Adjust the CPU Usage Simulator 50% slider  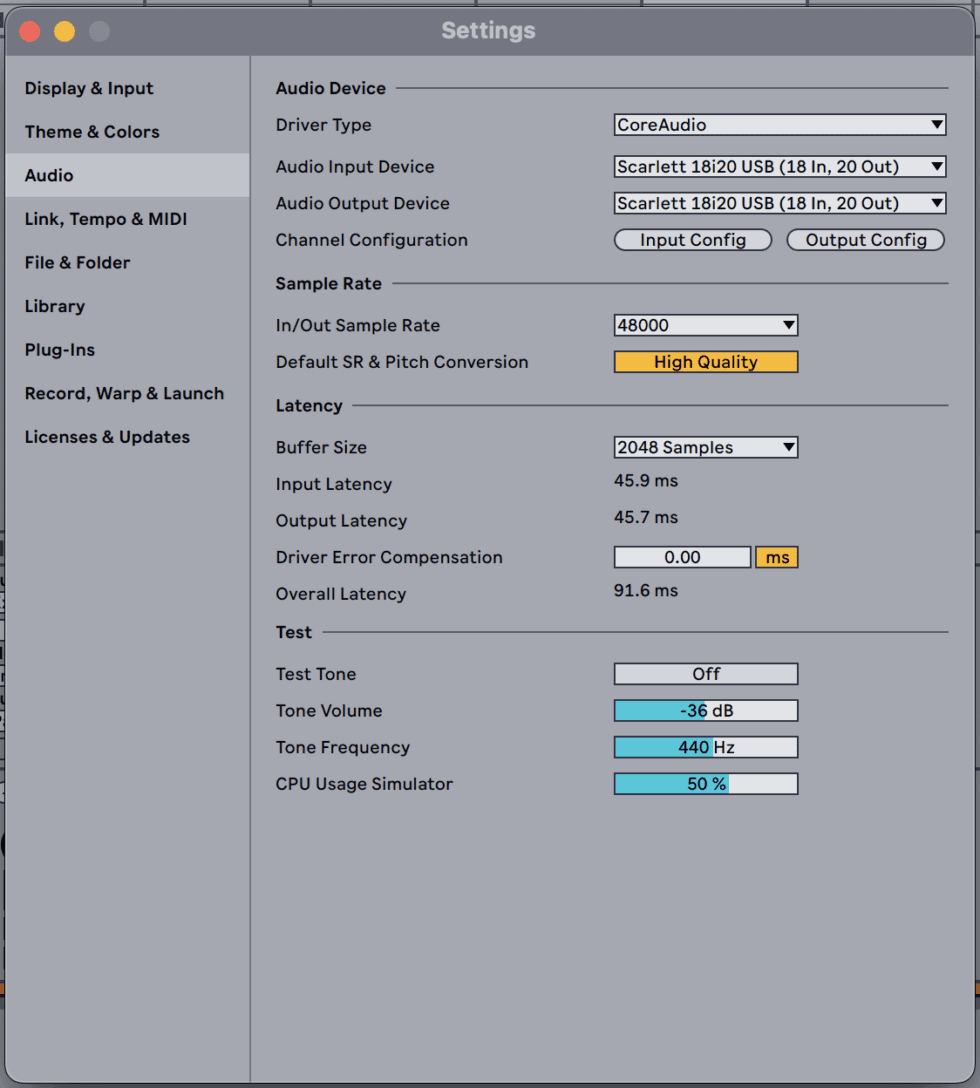706,784
